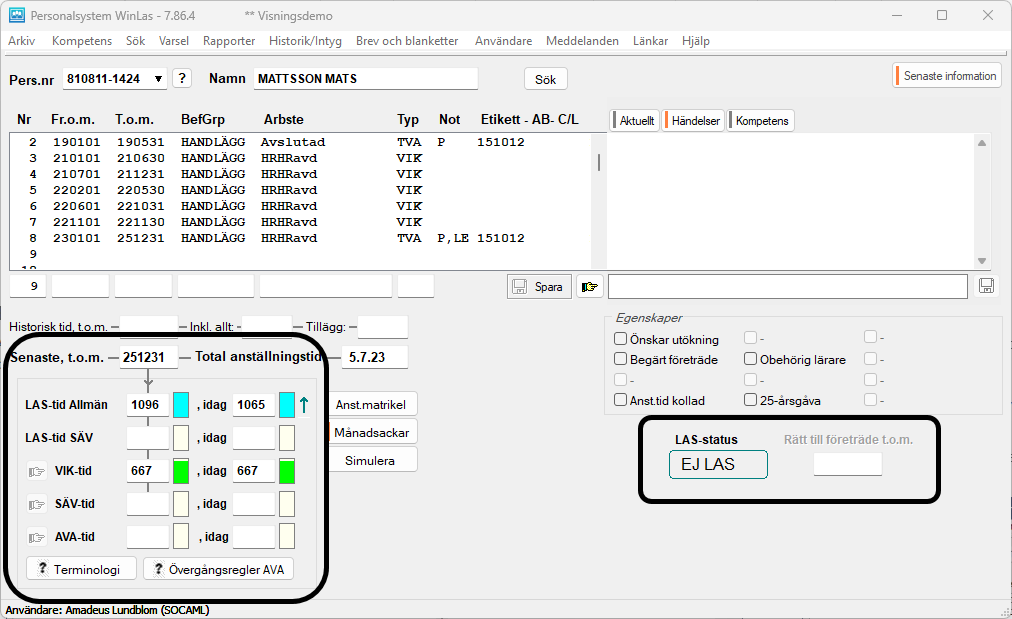Open the Rapporter menu

point(229,41)
